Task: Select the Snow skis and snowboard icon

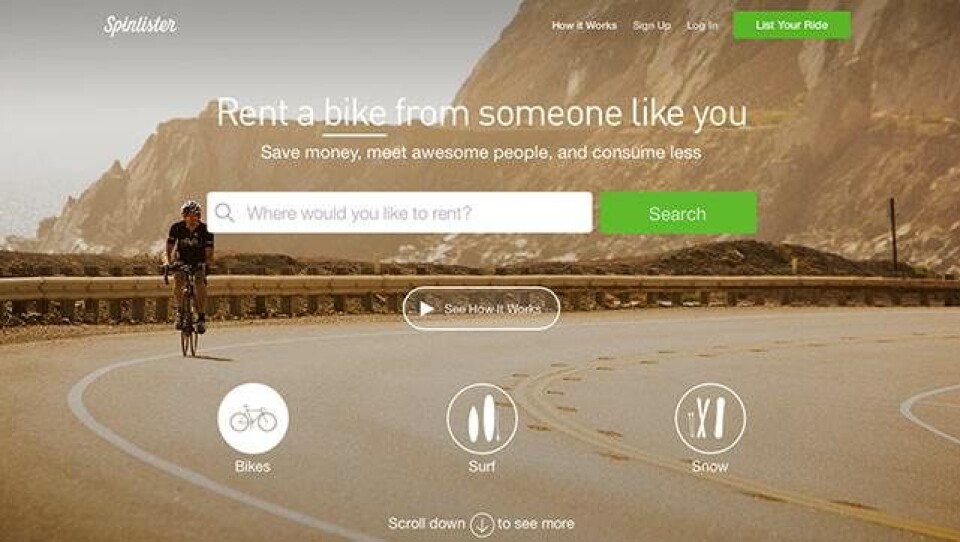Action: point(710,418)
